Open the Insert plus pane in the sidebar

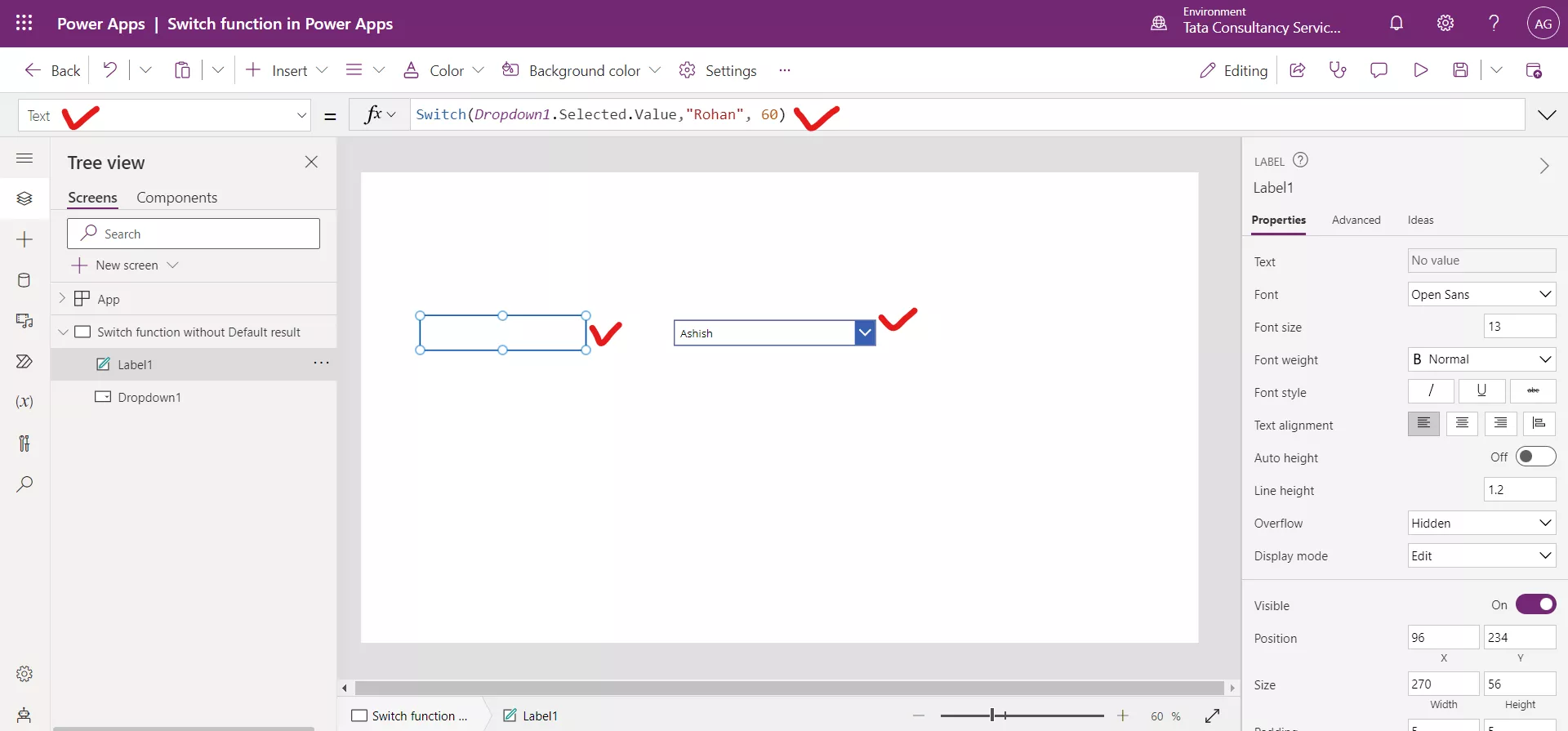24,239
